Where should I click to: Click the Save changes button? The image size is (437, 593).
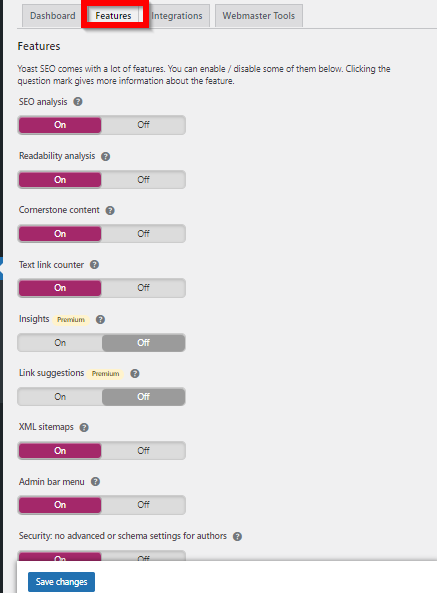point(61,582)
